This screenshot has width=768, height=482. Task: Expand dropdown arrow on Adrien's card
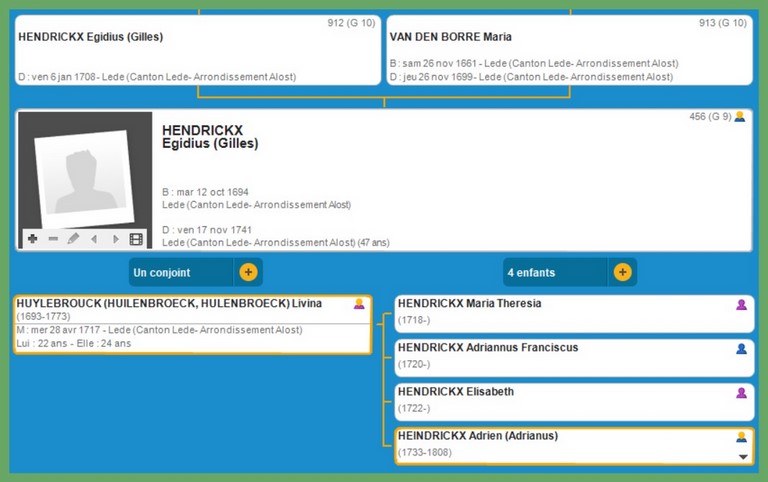point(742,457)
